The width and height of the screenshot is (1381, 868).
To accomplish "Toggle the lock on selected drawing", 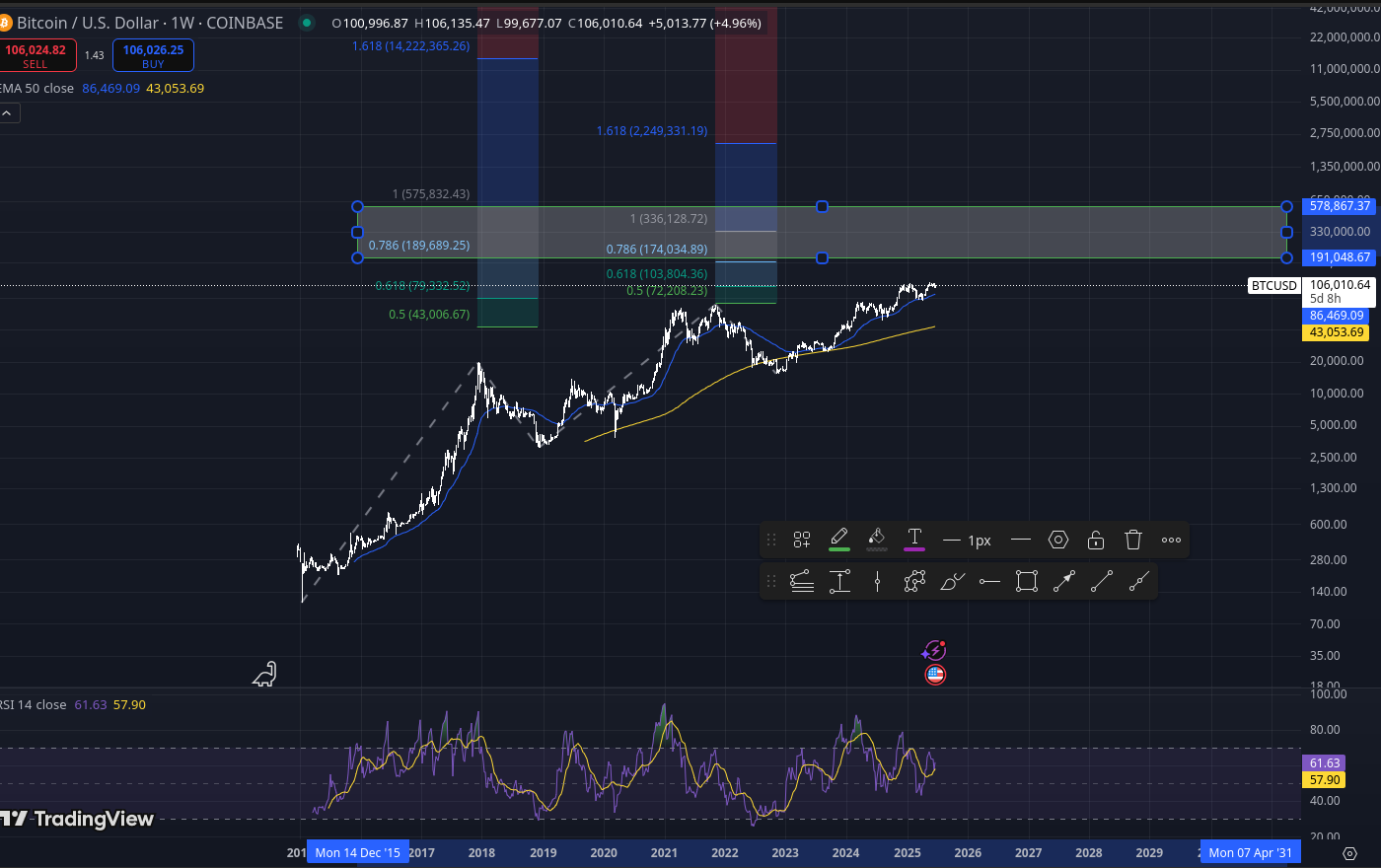I will [1096, 540].
